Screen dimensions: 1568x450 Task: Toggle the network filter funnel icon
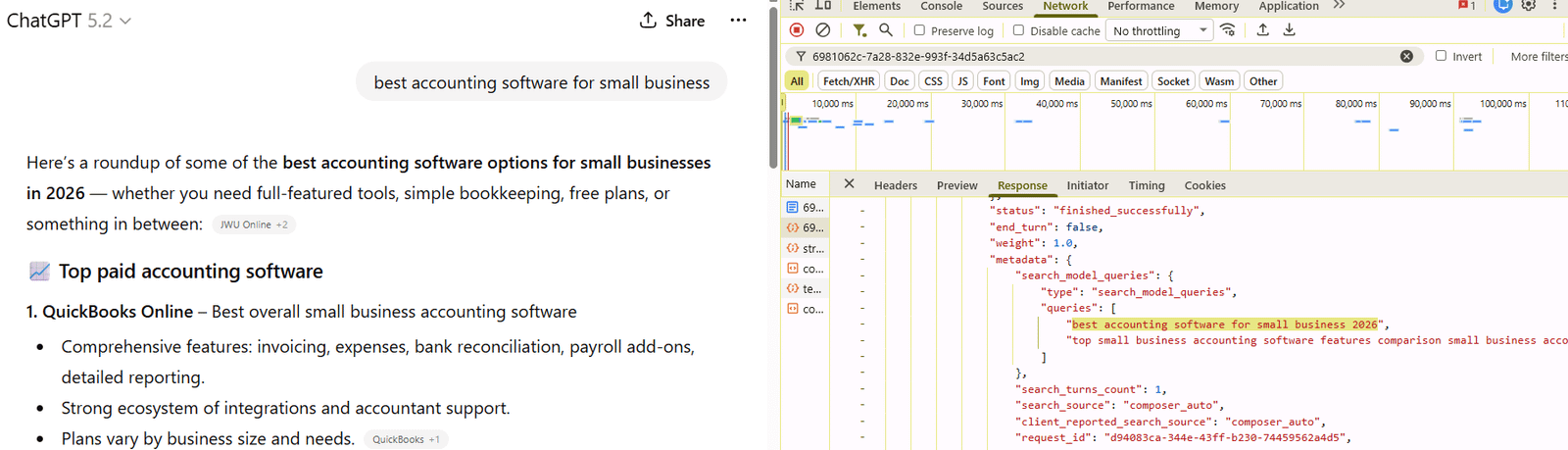(x=859, y=30)
